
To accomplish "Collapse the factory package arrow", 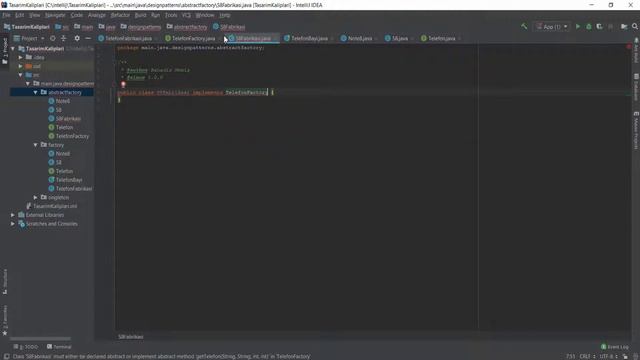I will pos(36,145).
